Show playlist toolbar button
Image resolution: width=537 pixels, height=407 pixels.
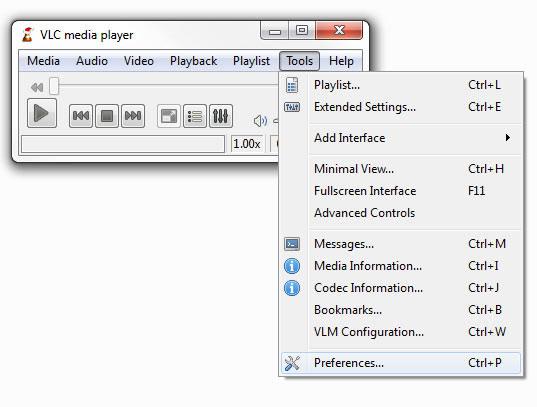[195, 116]
